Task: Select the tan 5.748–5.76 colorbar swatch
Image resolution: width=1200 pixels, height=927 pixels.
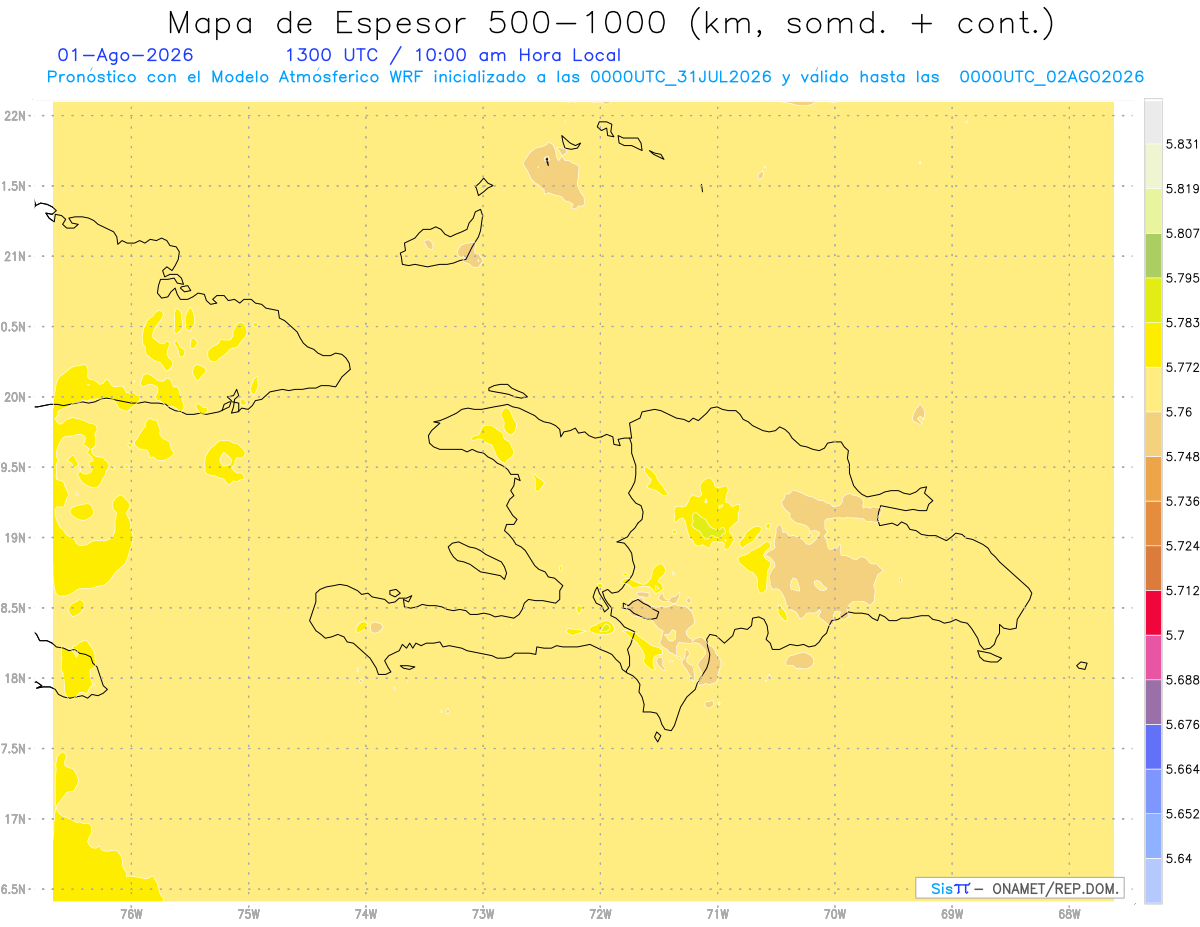Action: (1153, 434)
